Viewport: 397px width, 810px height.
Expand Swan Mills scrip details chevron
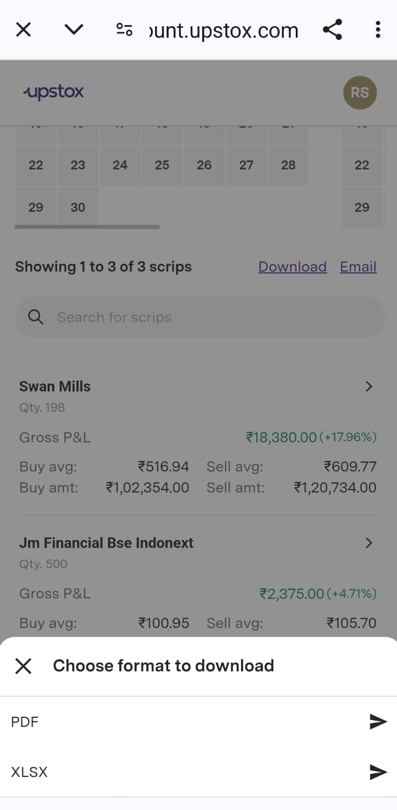point(369,386)
